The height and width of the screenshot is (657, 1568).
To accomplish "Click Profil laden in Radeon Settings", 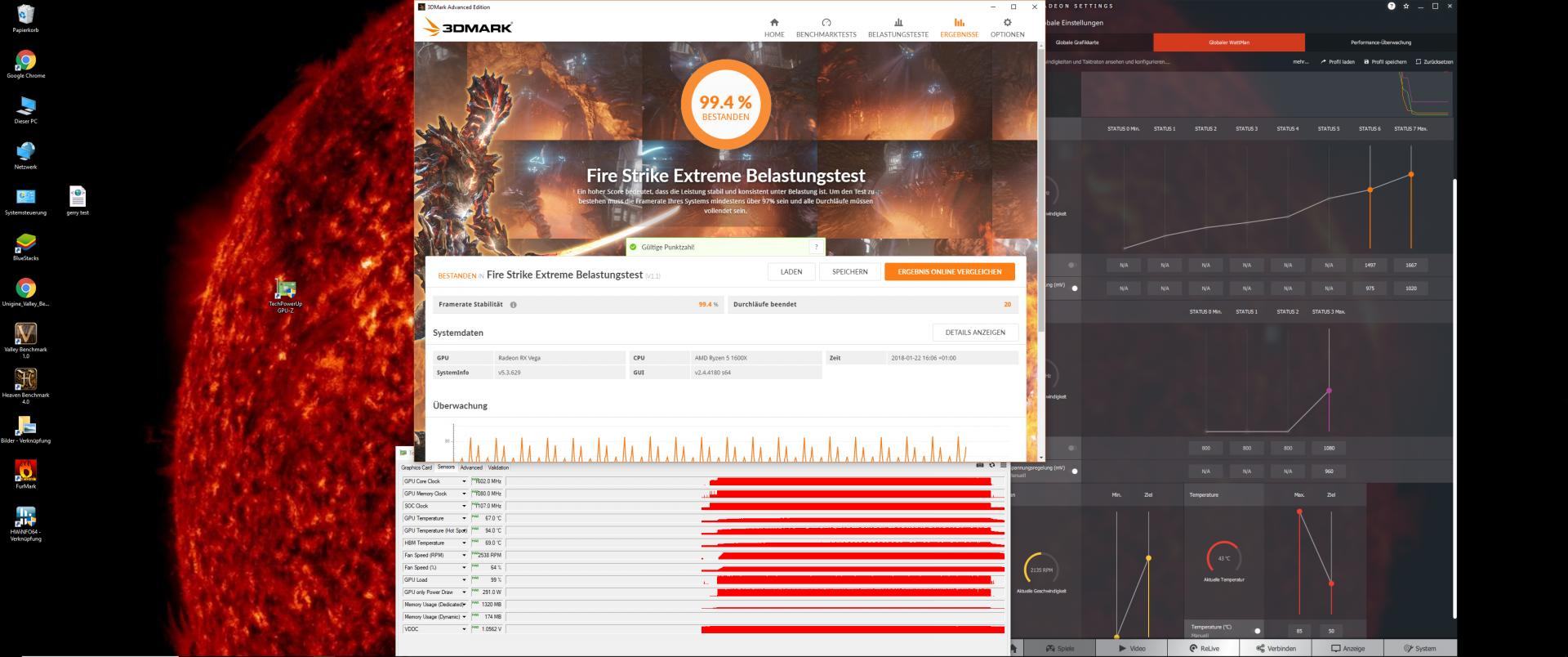I will click(x=1338, y=62).
